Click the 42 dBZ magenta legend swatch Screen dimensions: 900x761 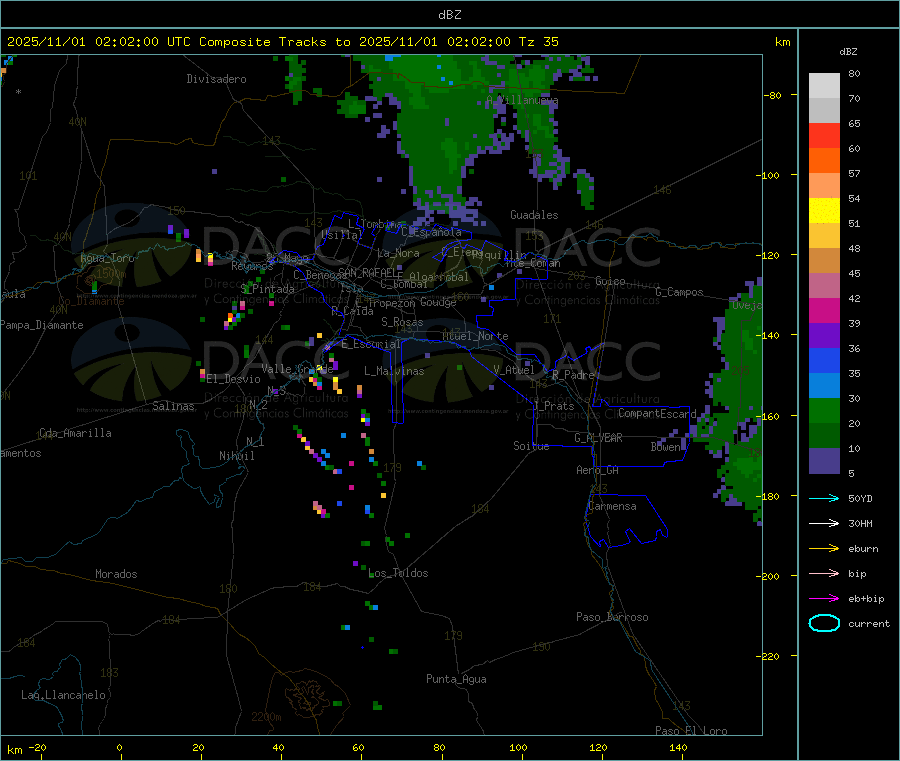tap(824, 310)
